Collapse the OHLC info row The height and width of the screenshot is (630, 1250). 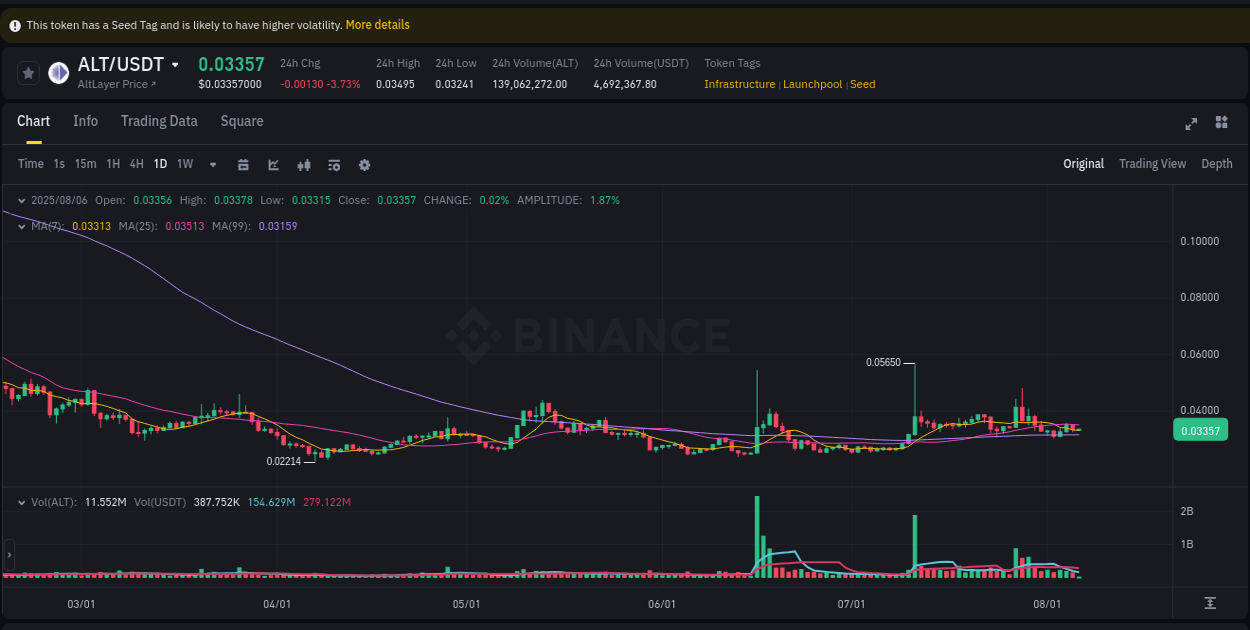click(21, 199)
